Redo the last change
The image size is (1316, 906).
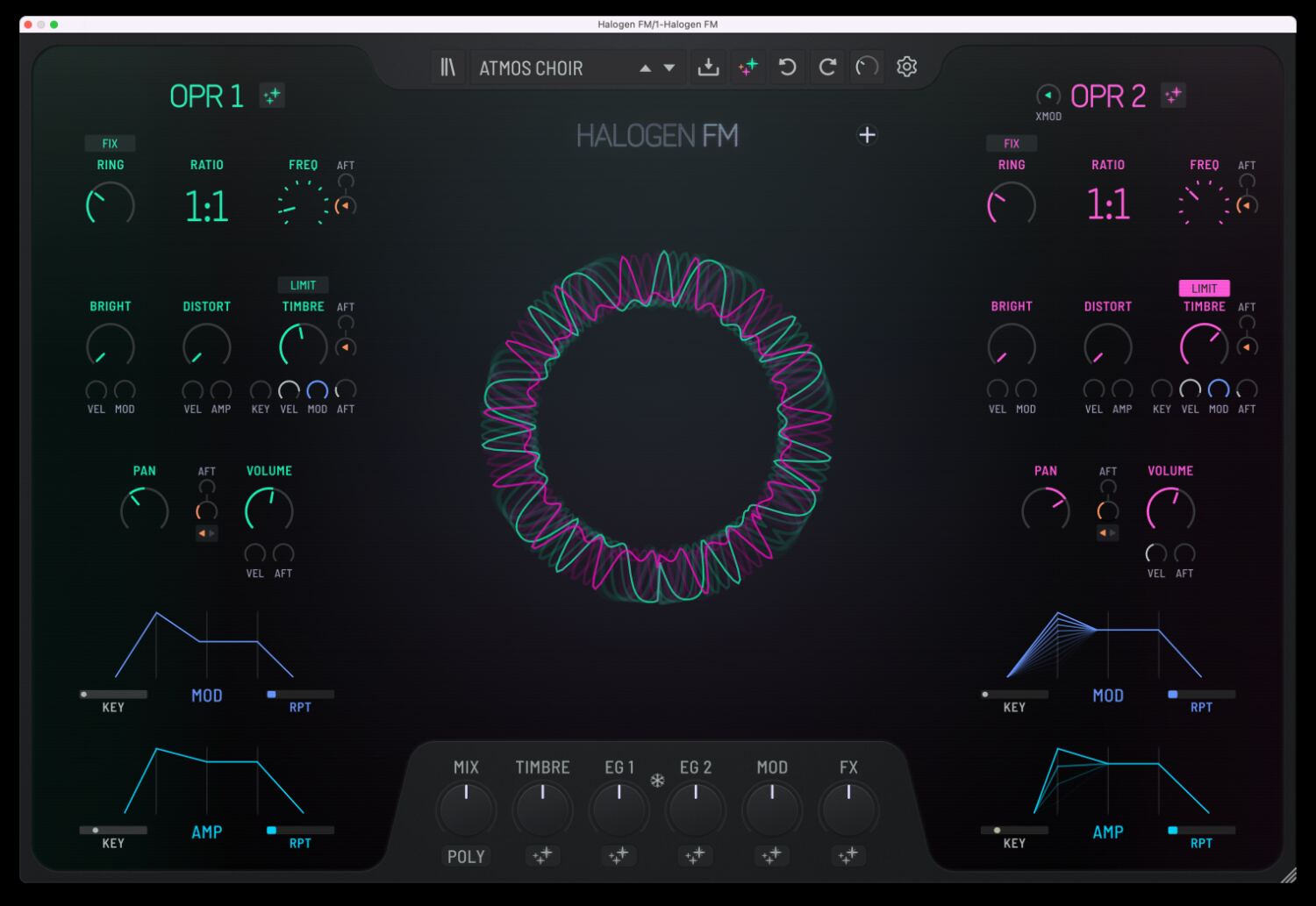tap(826, 67)
